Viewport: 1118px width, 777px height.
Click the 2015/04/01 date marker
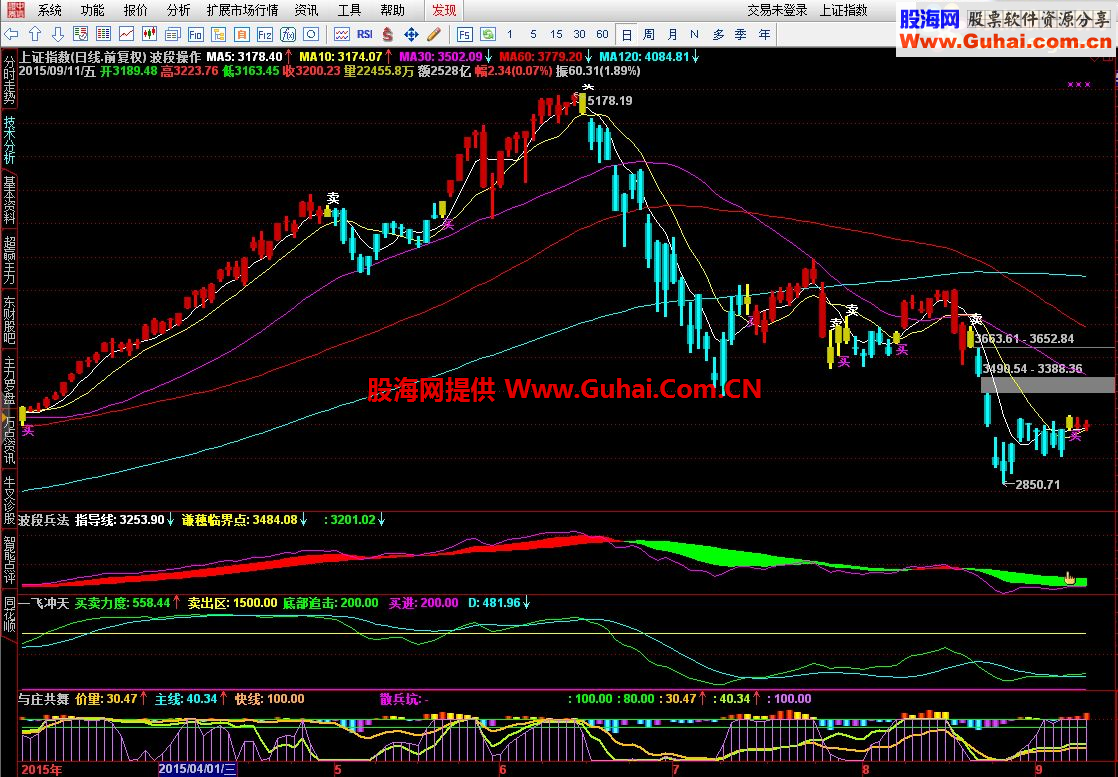[x=197, y=769]
